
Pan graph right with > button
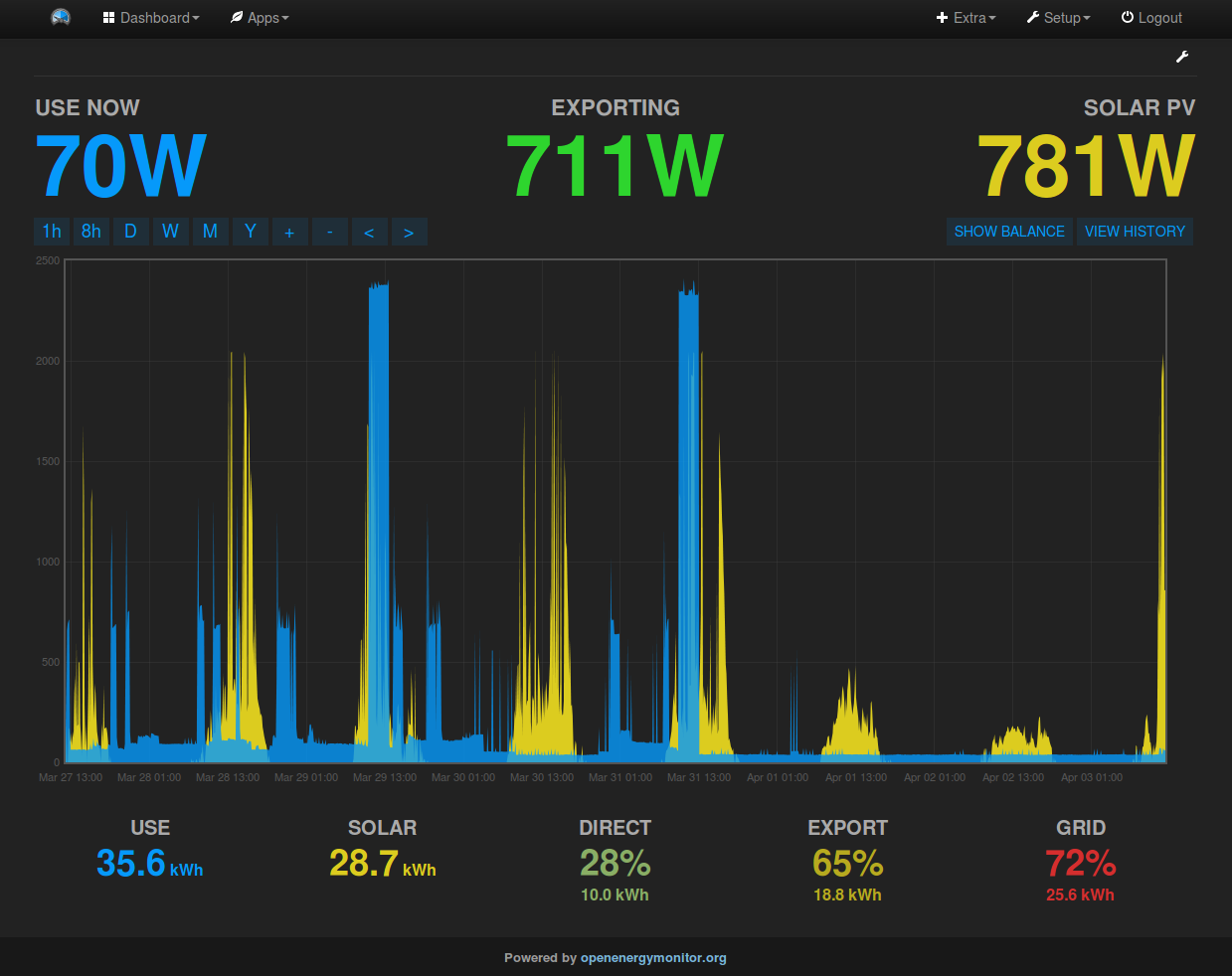click(x=409, y=232)
